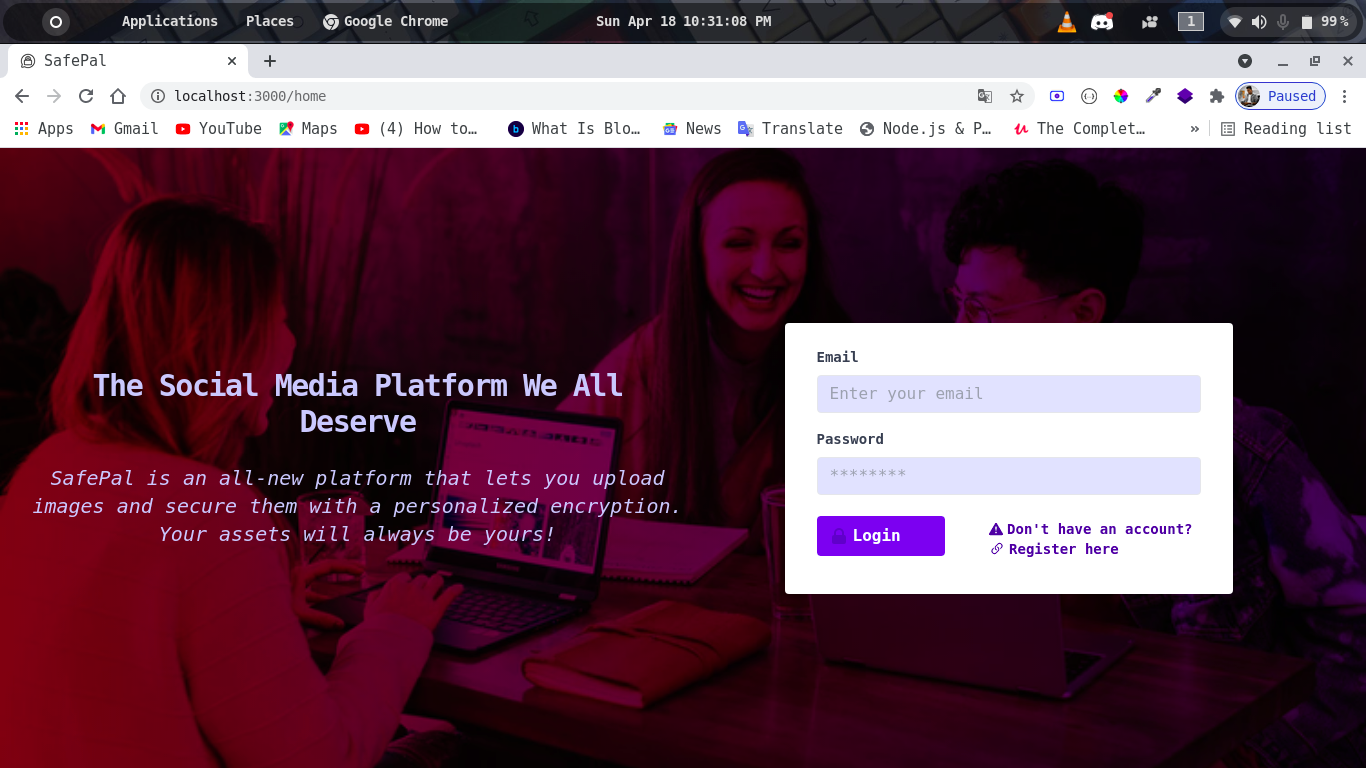The width and height of the screenshot is (1366, 768).
Task: Reload the current page
Action: coord(86,96)
